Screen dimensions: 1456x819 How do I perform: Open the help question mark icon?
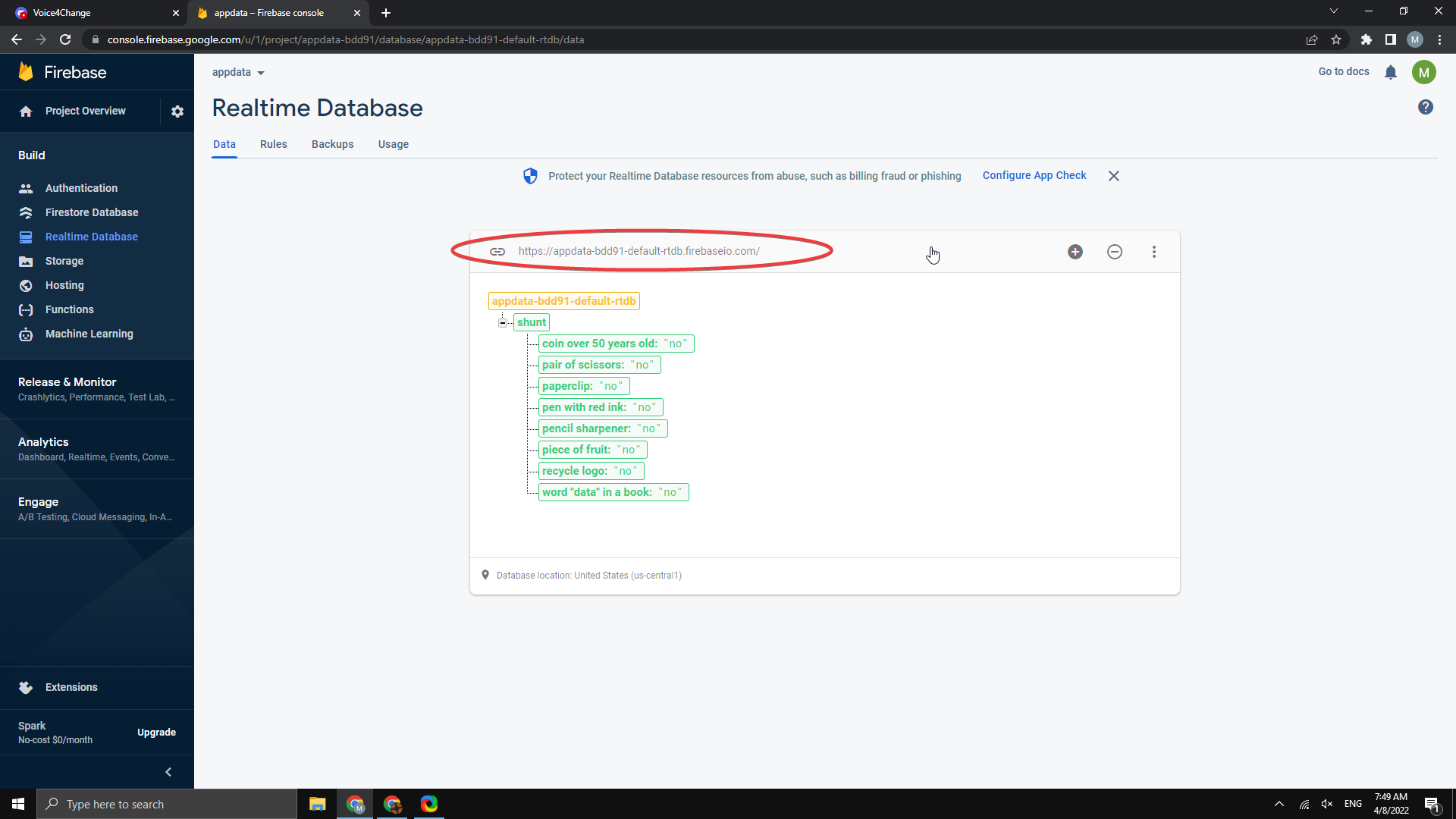click(x=1426, y=108)
